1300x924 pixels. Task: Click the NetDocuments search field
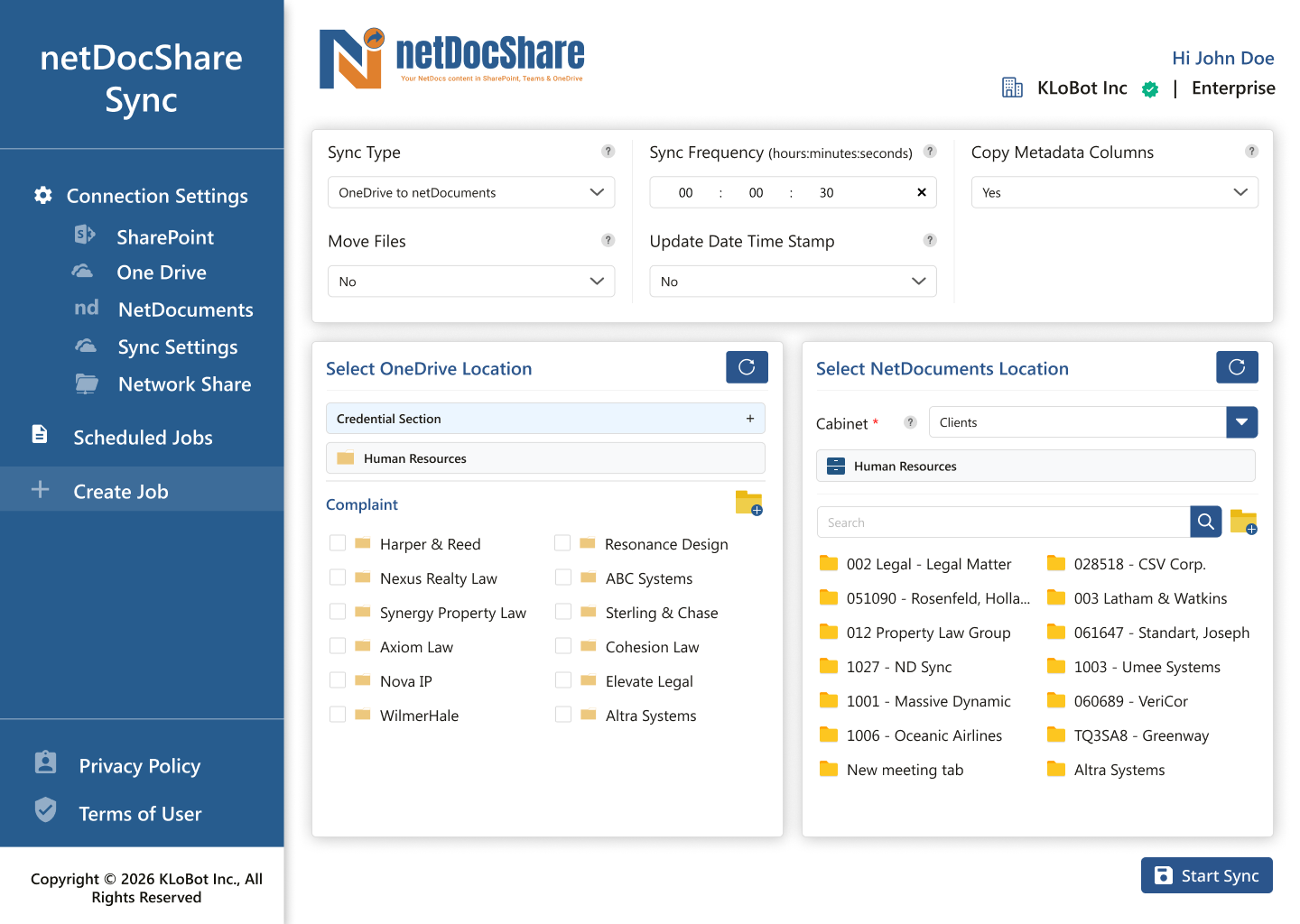pyautogui.click(x=1002, y=522)
